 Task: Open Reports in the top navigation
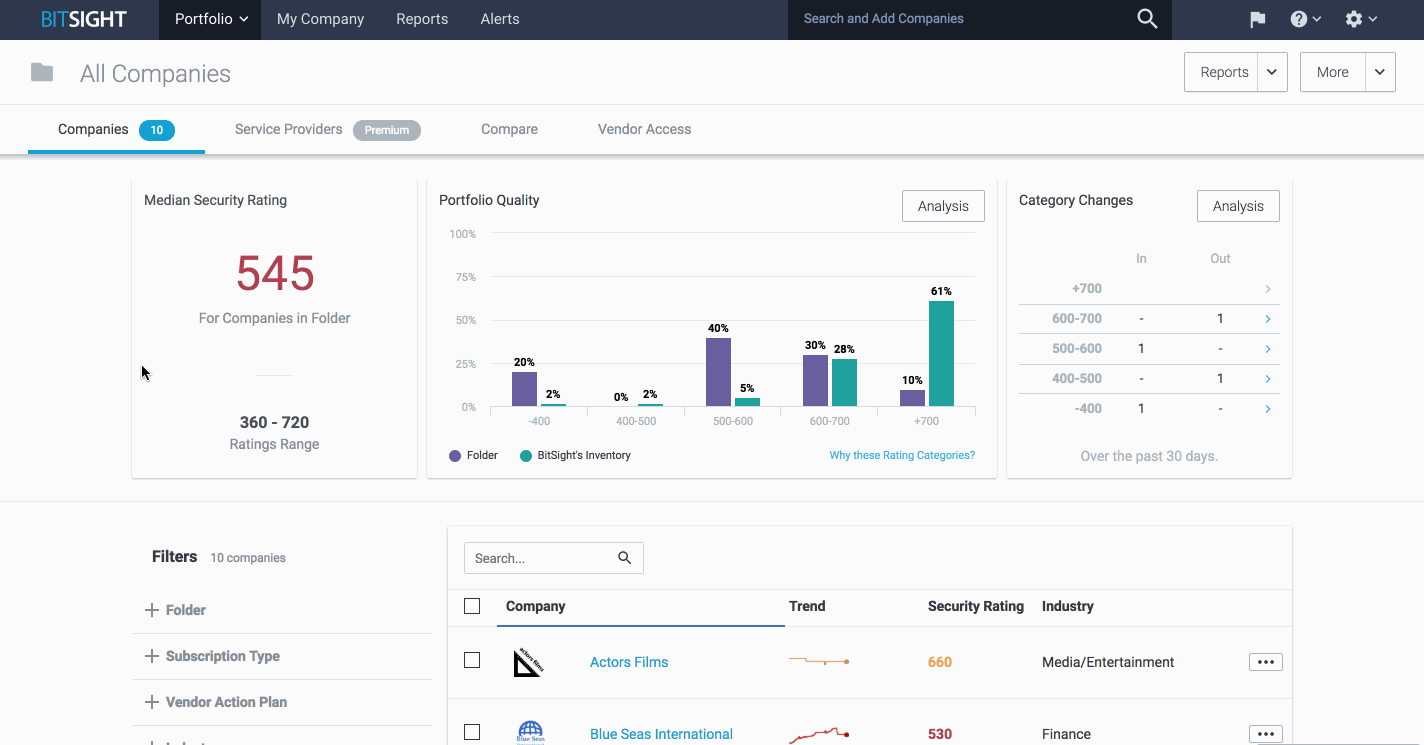pos(422,19)
